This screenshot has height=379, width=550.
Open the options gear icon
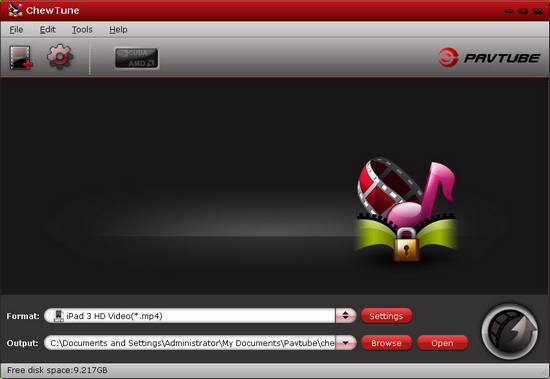pos(60,56)
